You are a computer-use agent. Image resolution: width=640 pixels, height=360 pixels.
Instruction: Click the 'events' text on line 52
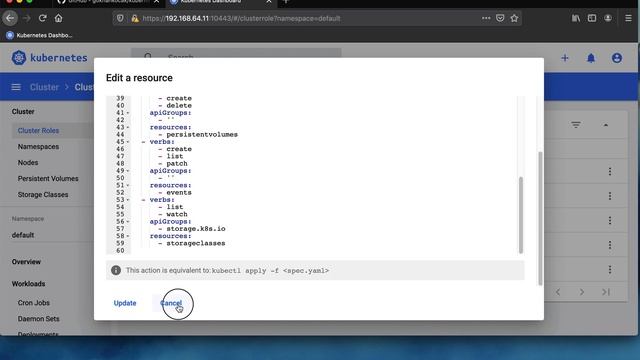[x=179, y=193]
